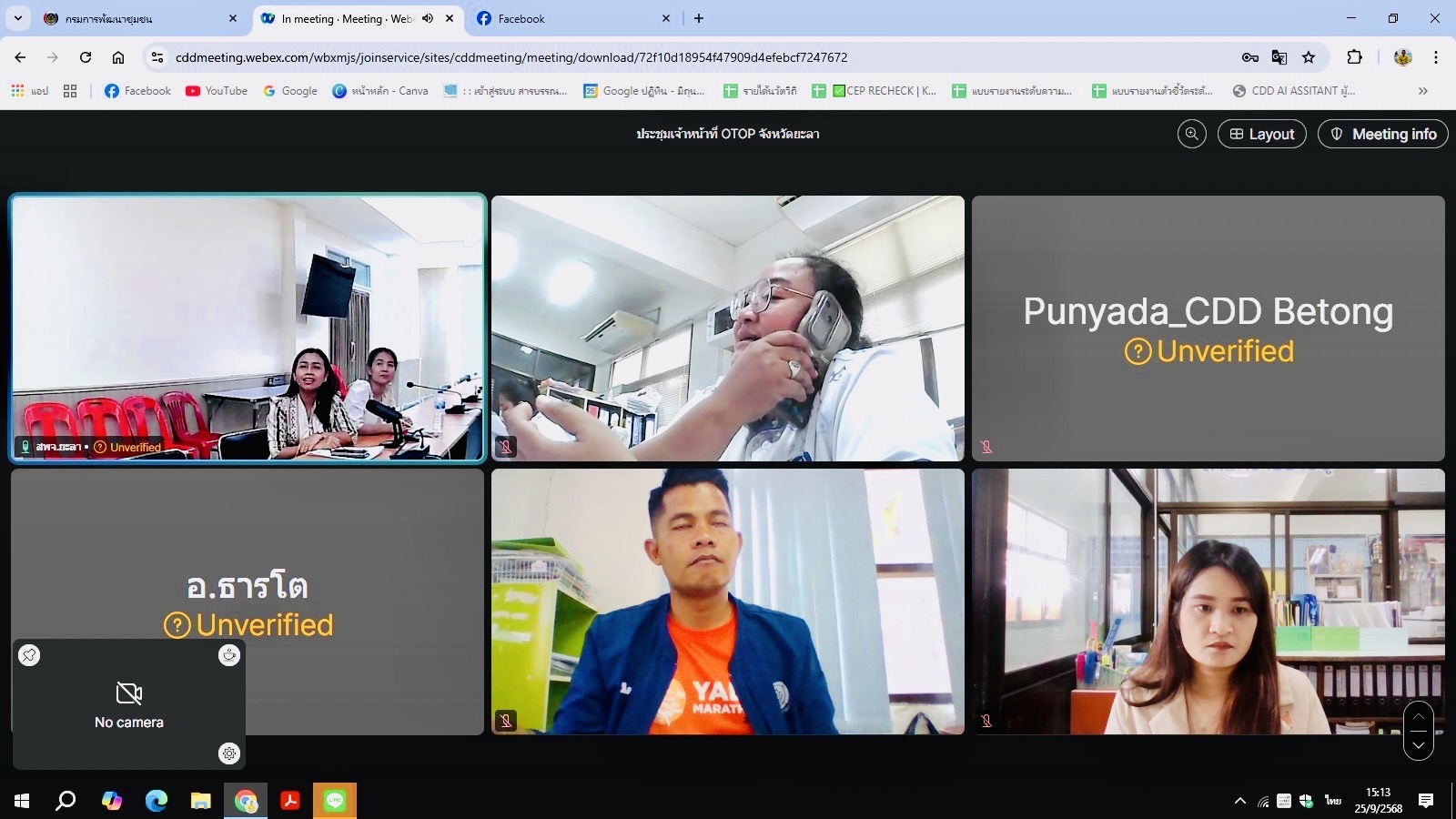Viewport: 1456px width, 819px height.
Task: Click the magnifier zoom icon beside Layout
Action: click(1191, 135)
